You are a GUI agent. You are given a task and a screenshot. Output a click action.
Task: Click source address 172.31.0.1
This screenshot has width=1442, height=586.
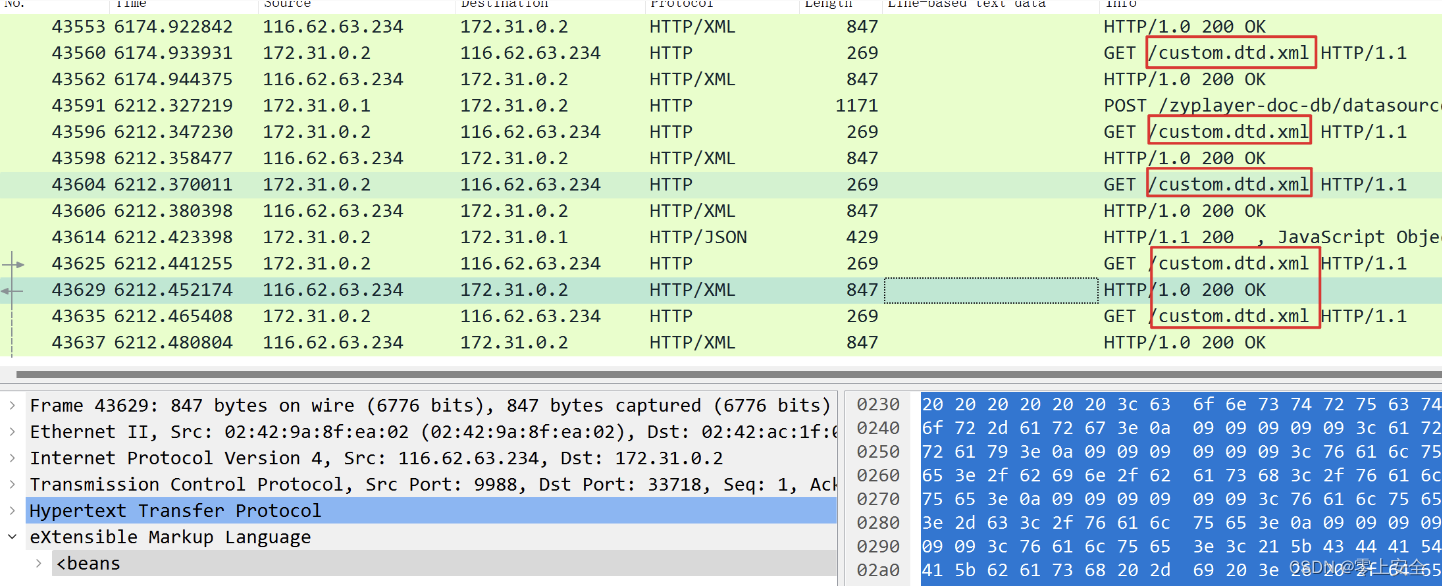317,106
